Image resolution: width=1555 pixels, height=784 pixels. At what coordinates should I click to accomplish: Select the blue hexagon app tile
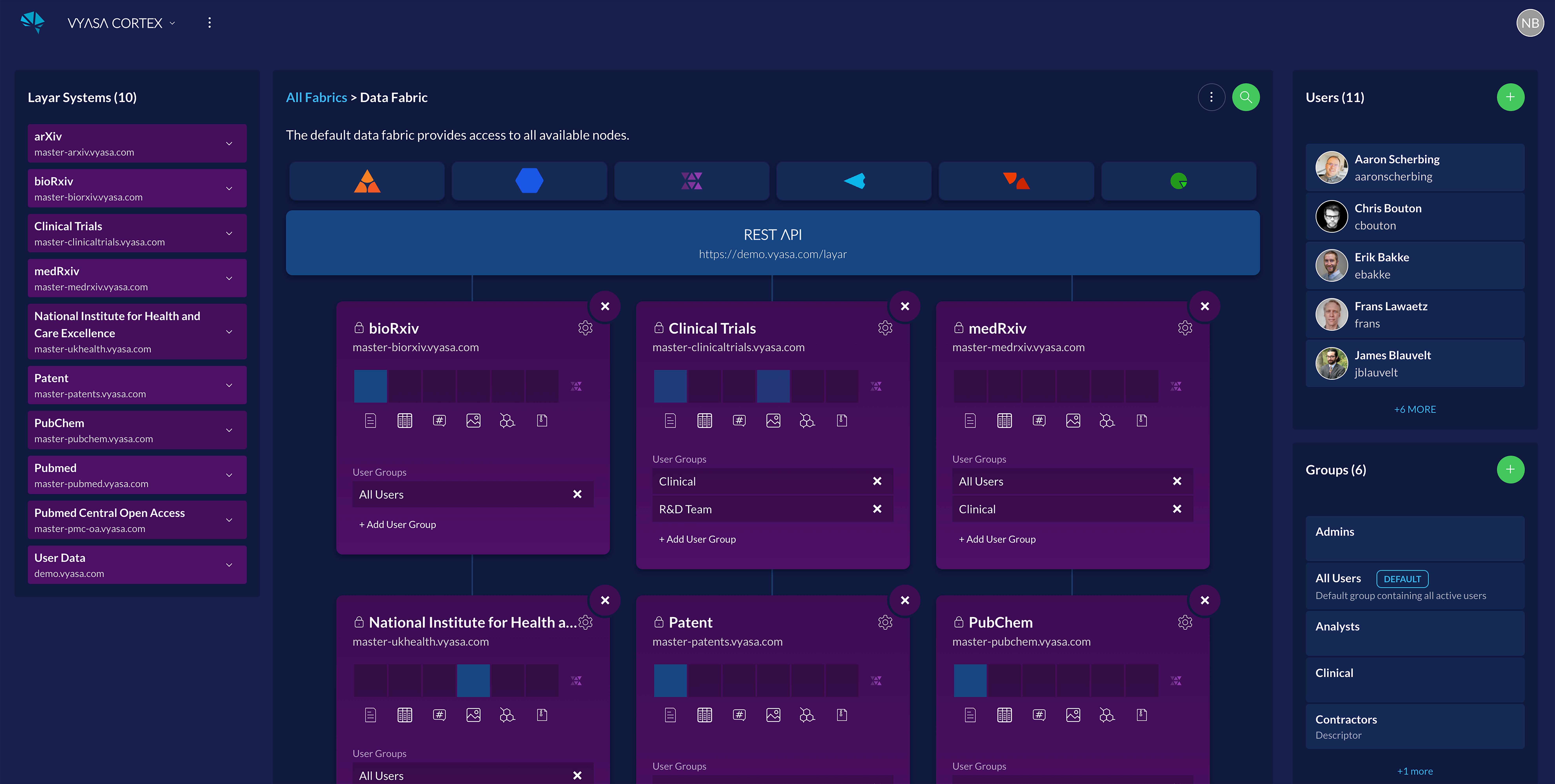point(529,181)
